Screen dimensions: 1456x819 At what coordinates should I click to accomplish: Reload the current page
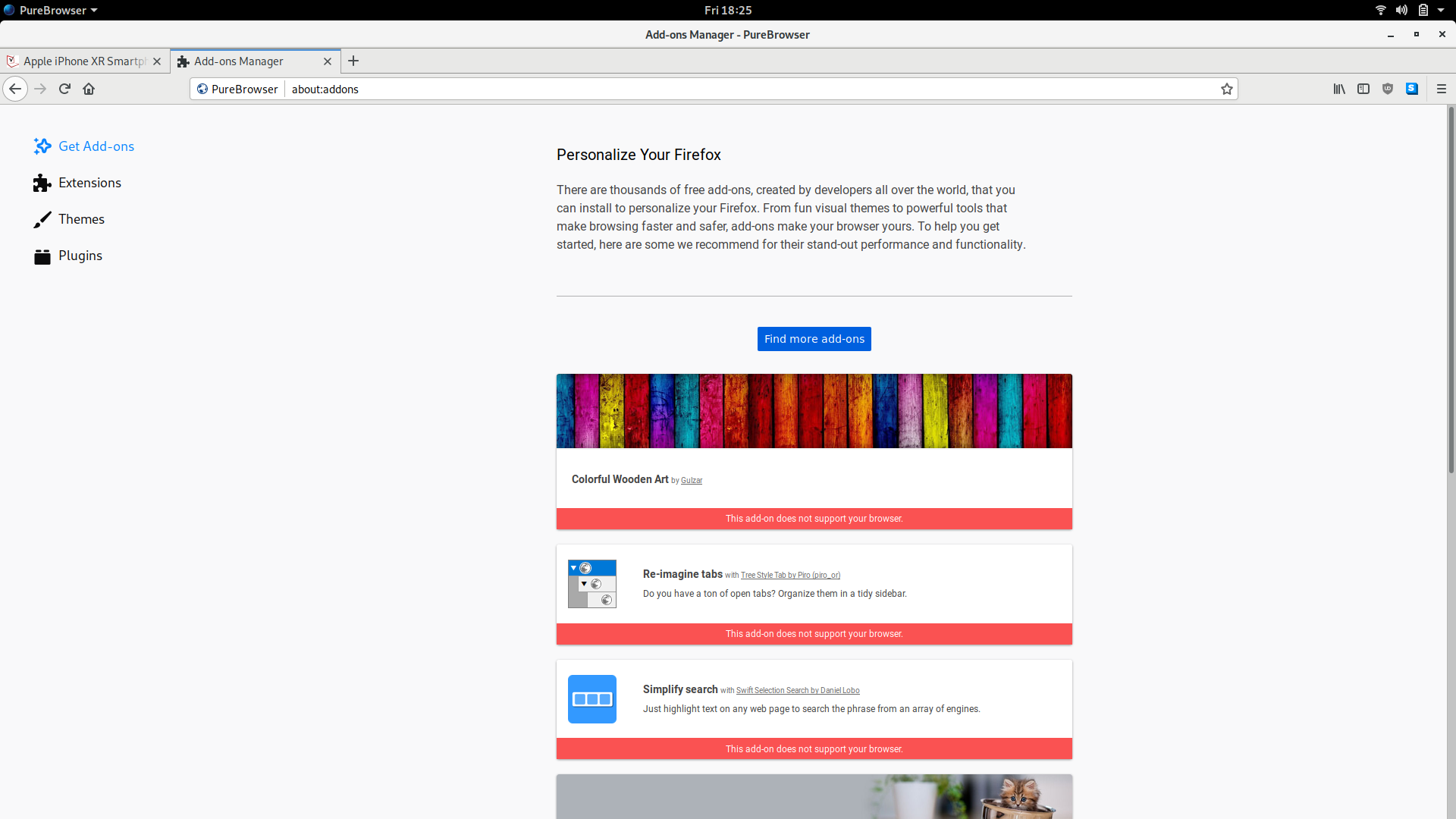click(x=64, y=89)
